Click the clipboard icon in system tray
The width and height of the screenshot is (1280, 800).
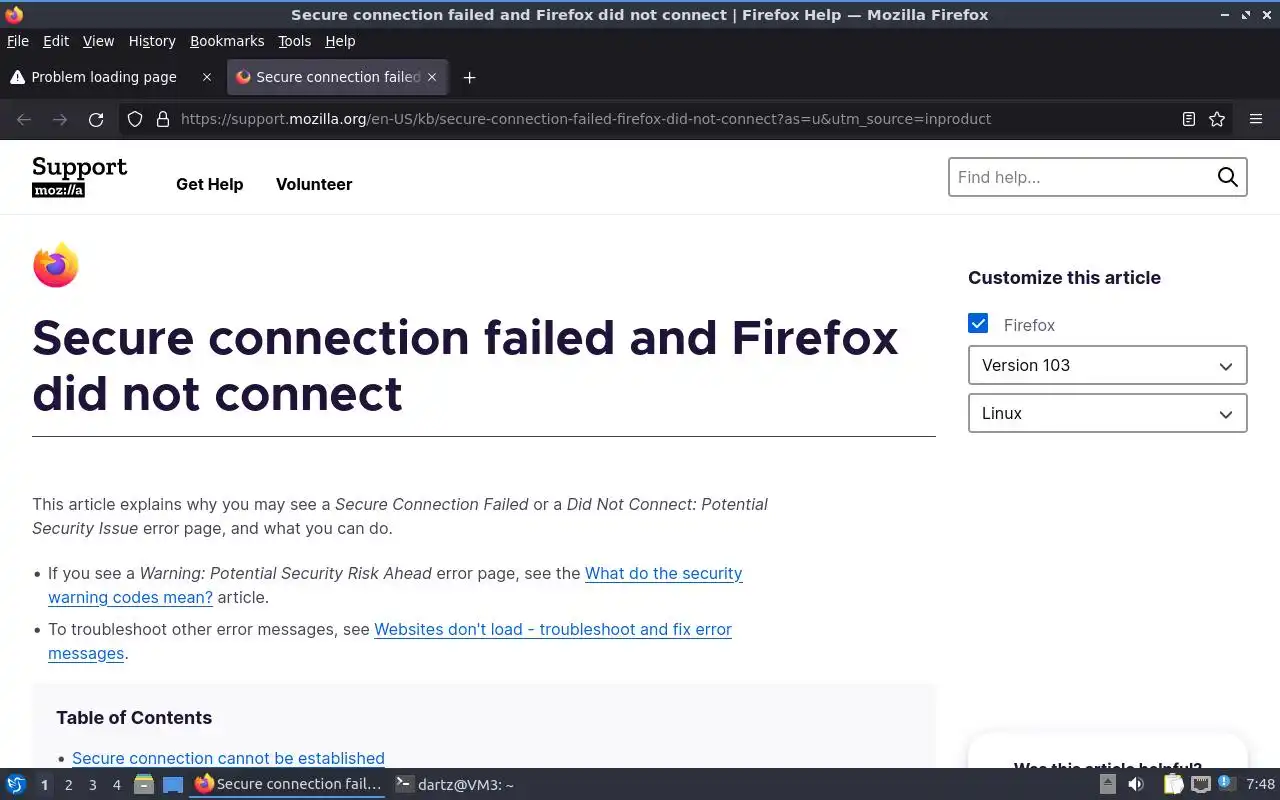(x=1173, y=784)
